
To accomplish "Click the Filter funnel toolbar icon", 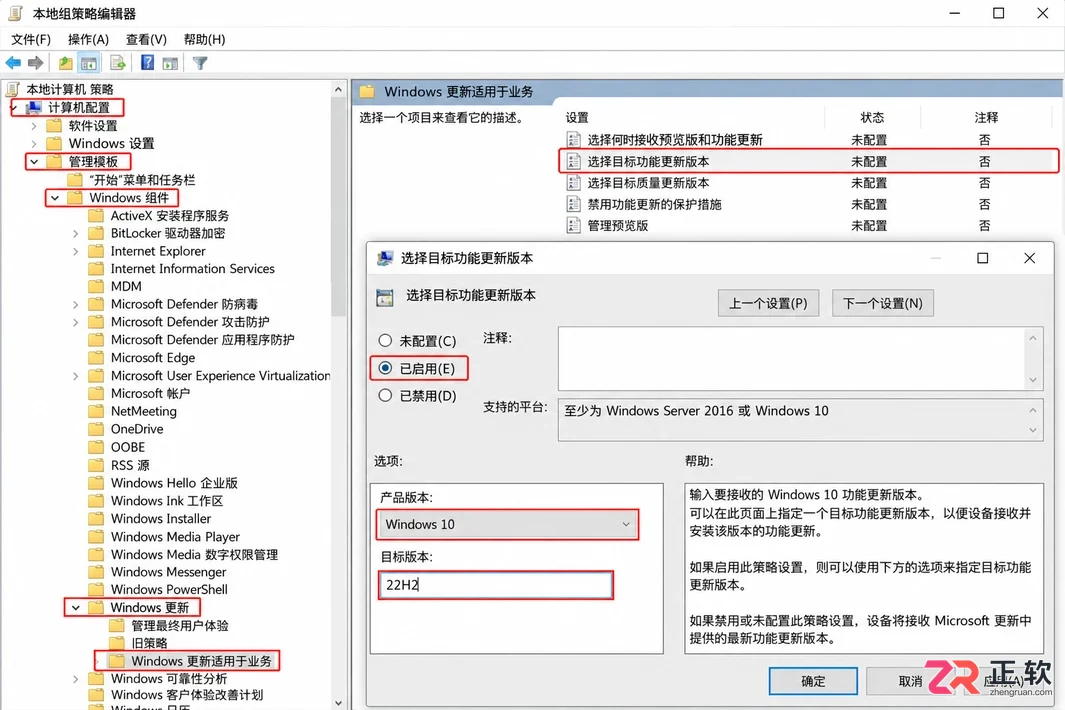I will pos(200,63).
